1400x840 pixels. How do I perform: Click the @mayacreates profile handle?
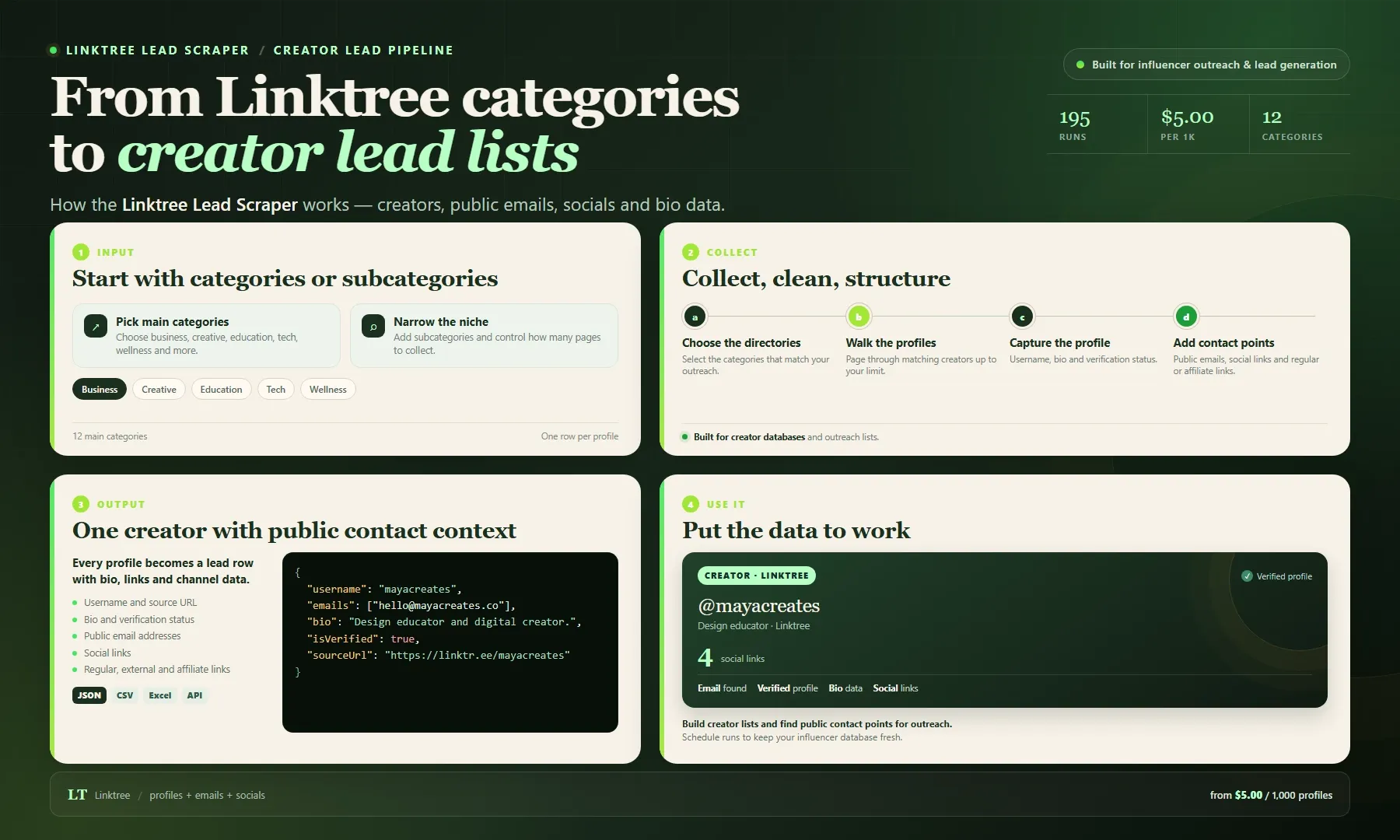759,606
